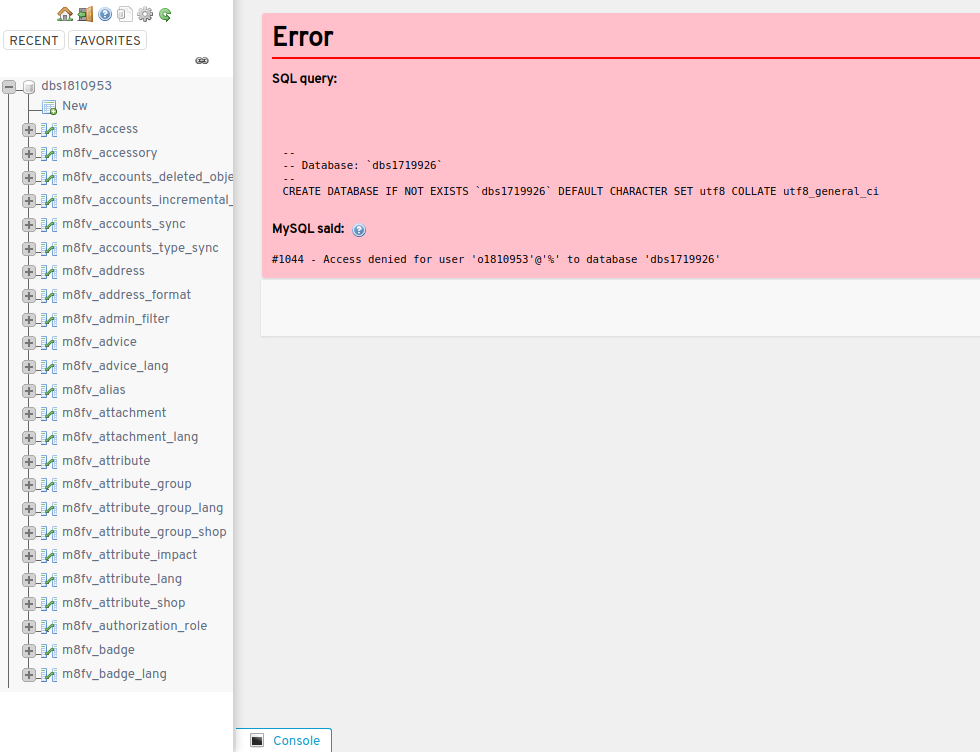This screenshot has height=752, width=980.
Task: Go to phpMyAdmin Home icon
Action: point(64,14)
